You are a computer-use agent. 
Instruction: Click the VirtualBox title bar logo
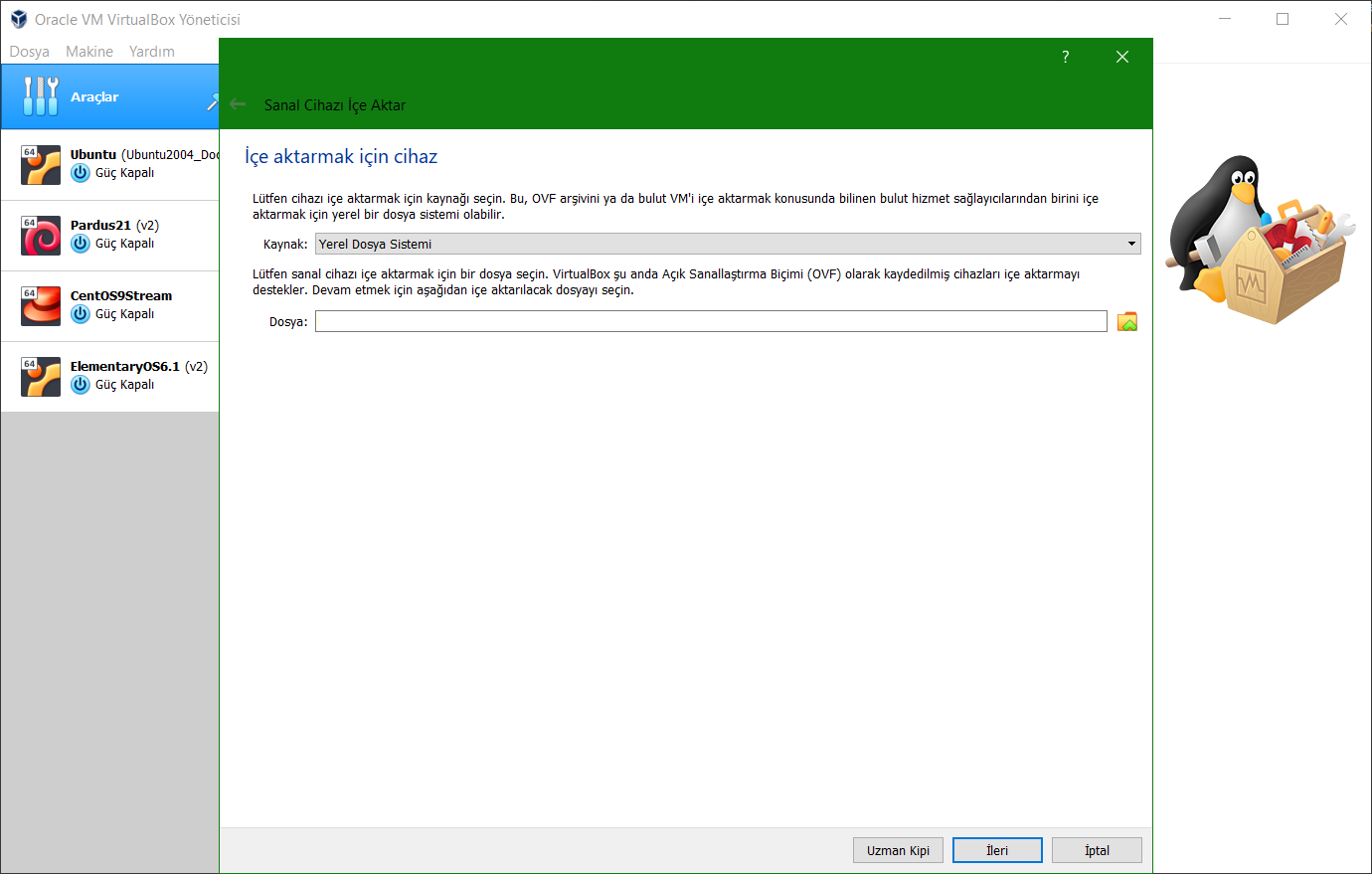19,19
